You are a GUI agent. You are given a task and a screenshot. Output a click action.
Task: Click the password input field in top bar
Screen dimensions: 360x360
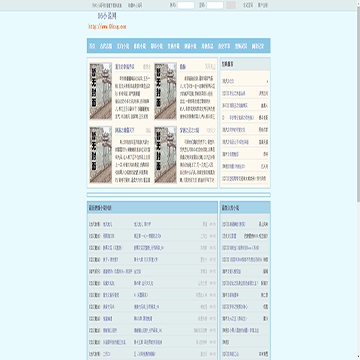tap(215, 5)
